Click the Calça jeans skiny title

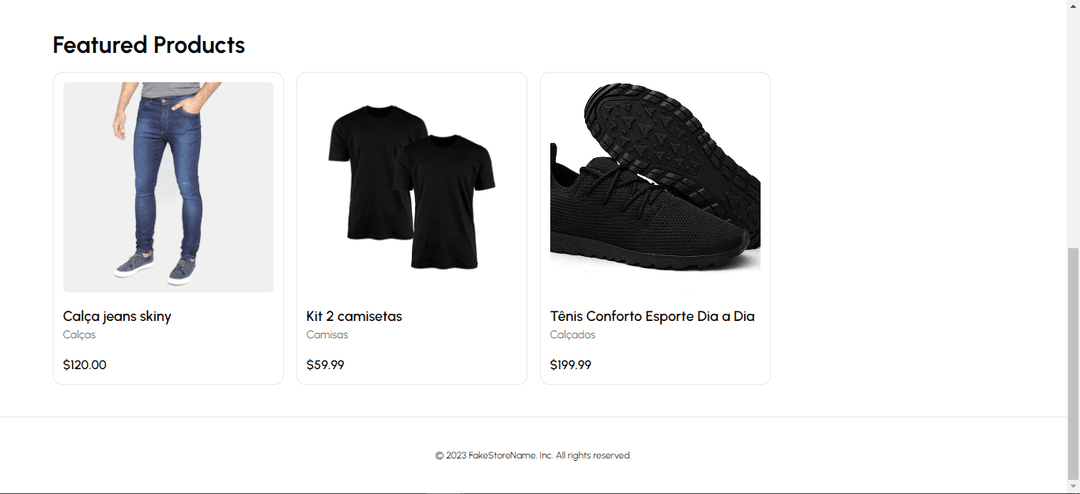tap(117, 316)
